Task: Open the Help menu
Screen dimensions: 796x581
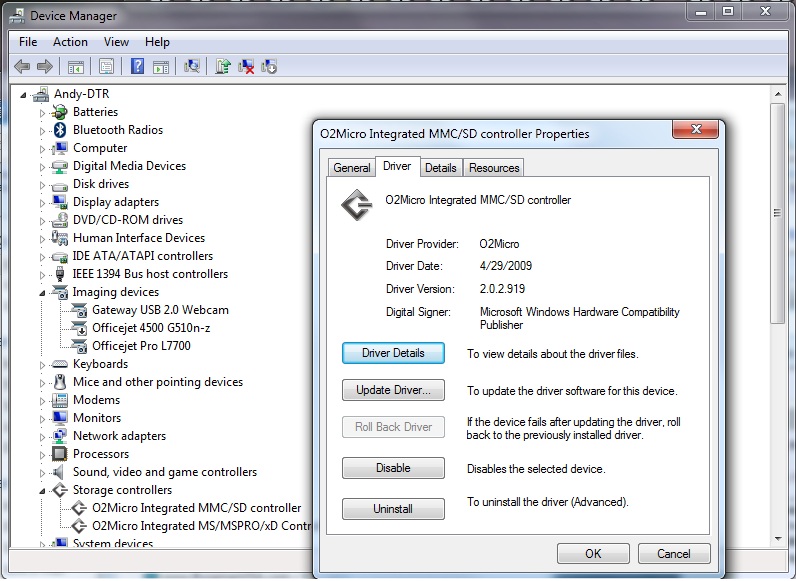Action: (x=157, y=42)
